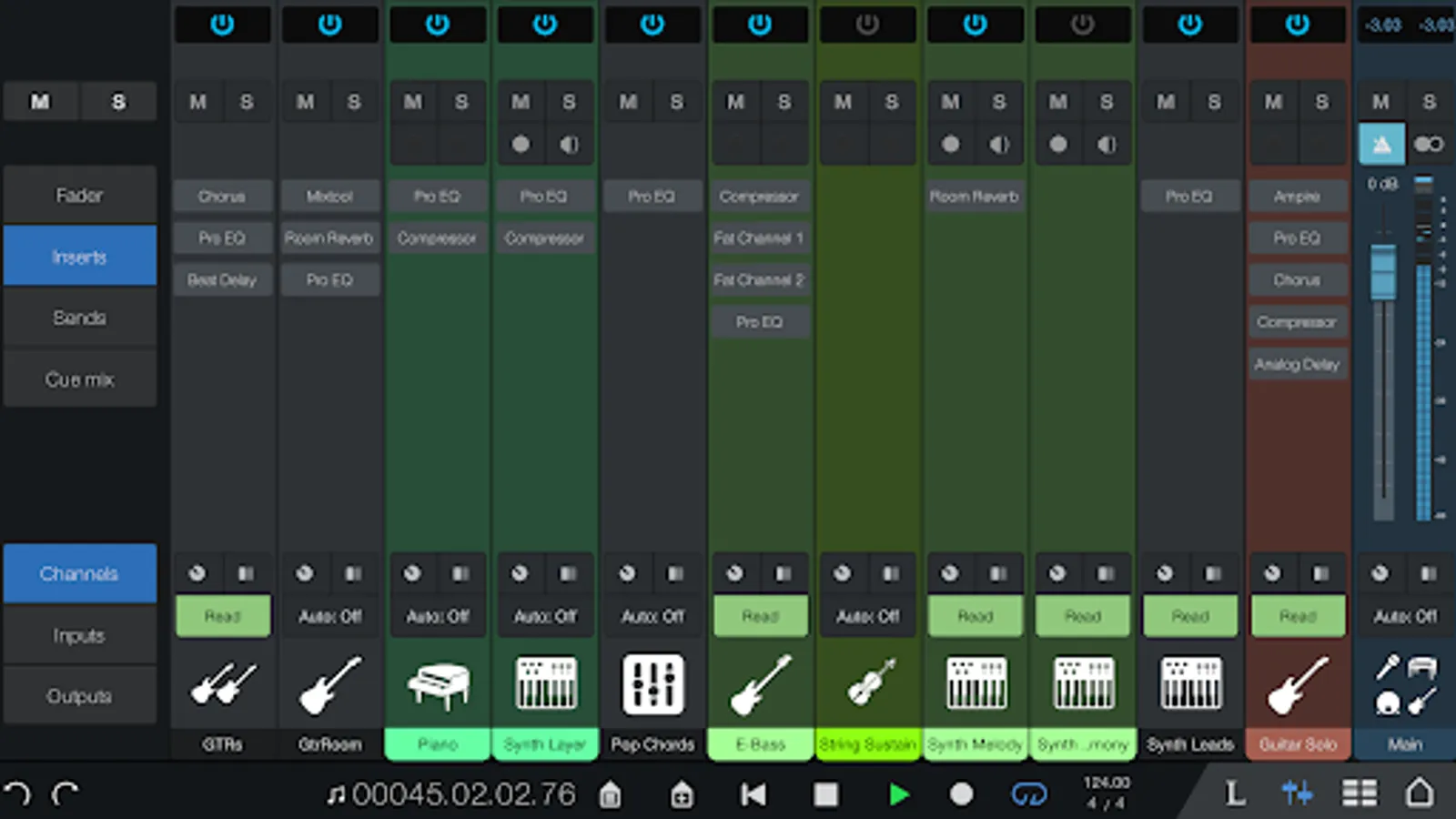The image size is (1456, 819).
Task: Show the Outputs channel list
Action: point(80,695)
